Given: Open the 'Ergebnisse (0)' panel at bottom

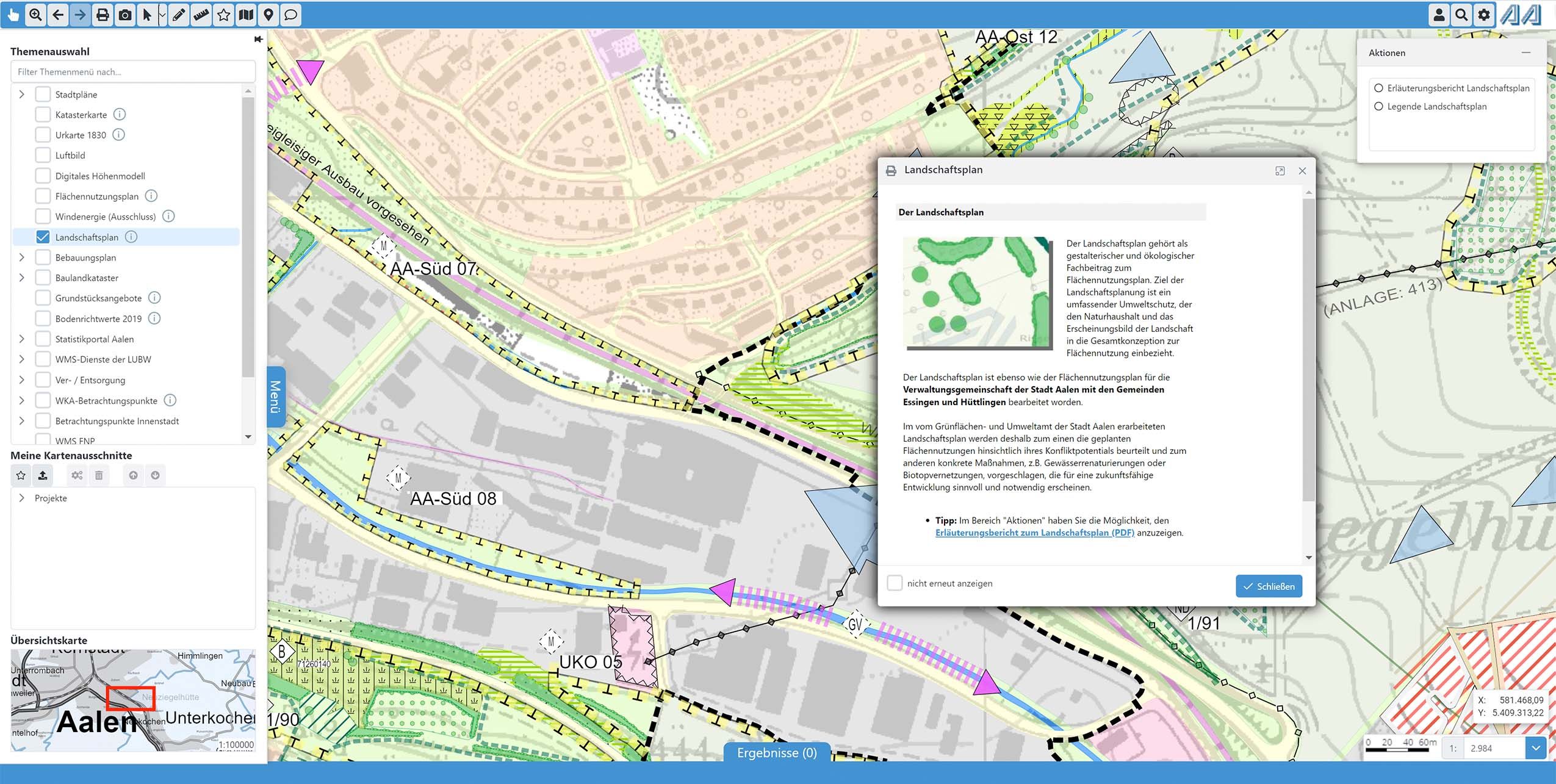Looking at the screenshot, I should [x=777, y=752].
